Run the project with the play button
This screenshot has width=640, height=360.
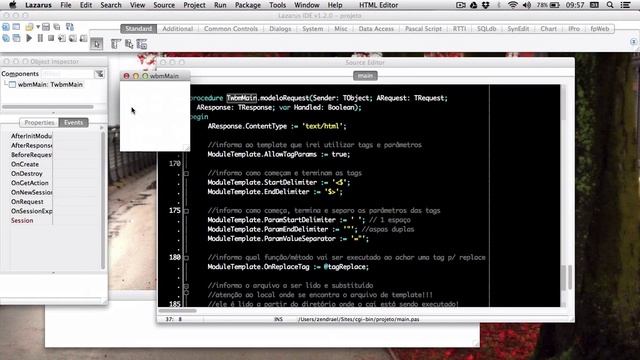29,38
